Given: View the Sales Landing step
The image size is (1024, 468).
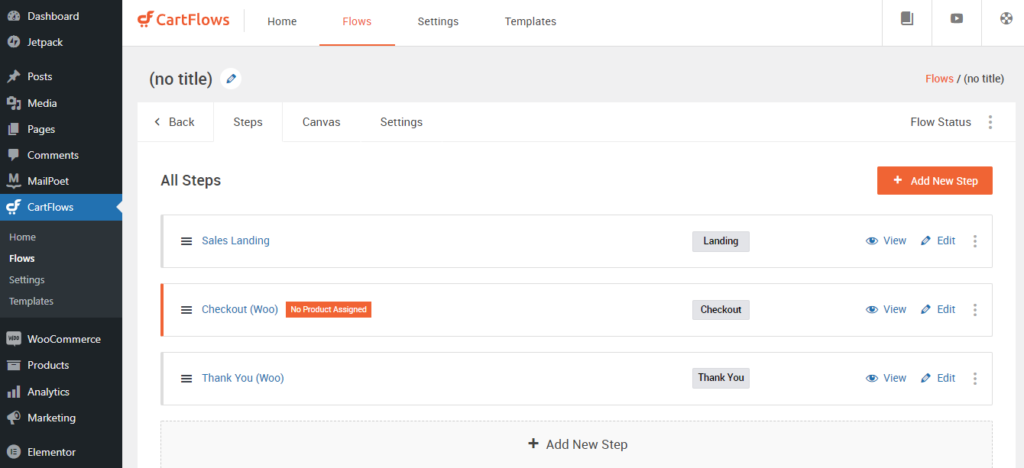Looking at the screenshot, I should (x=886, y=241).
